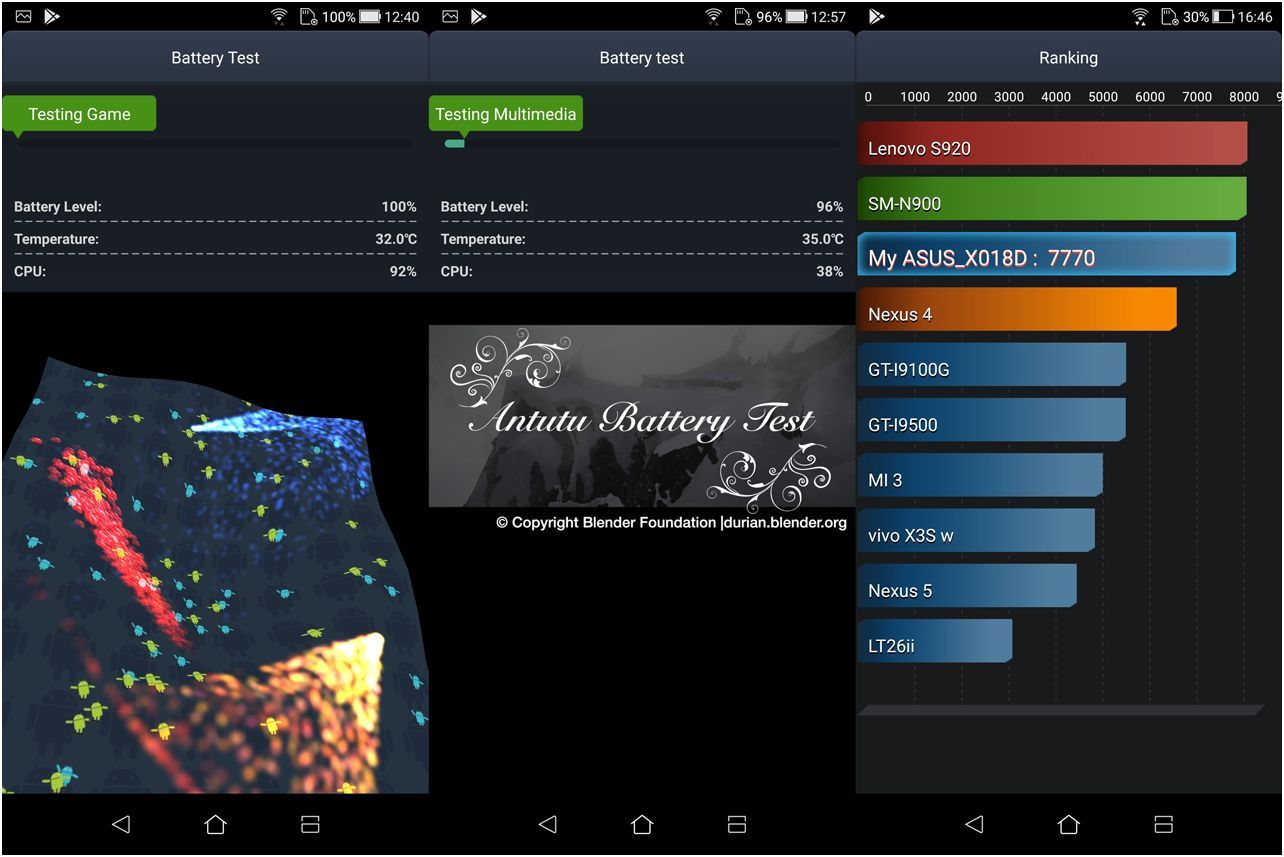Tap the green Testing Multimedia label
The width and height of the screenshot is (1284, 857).
click(x=506, y=114)
